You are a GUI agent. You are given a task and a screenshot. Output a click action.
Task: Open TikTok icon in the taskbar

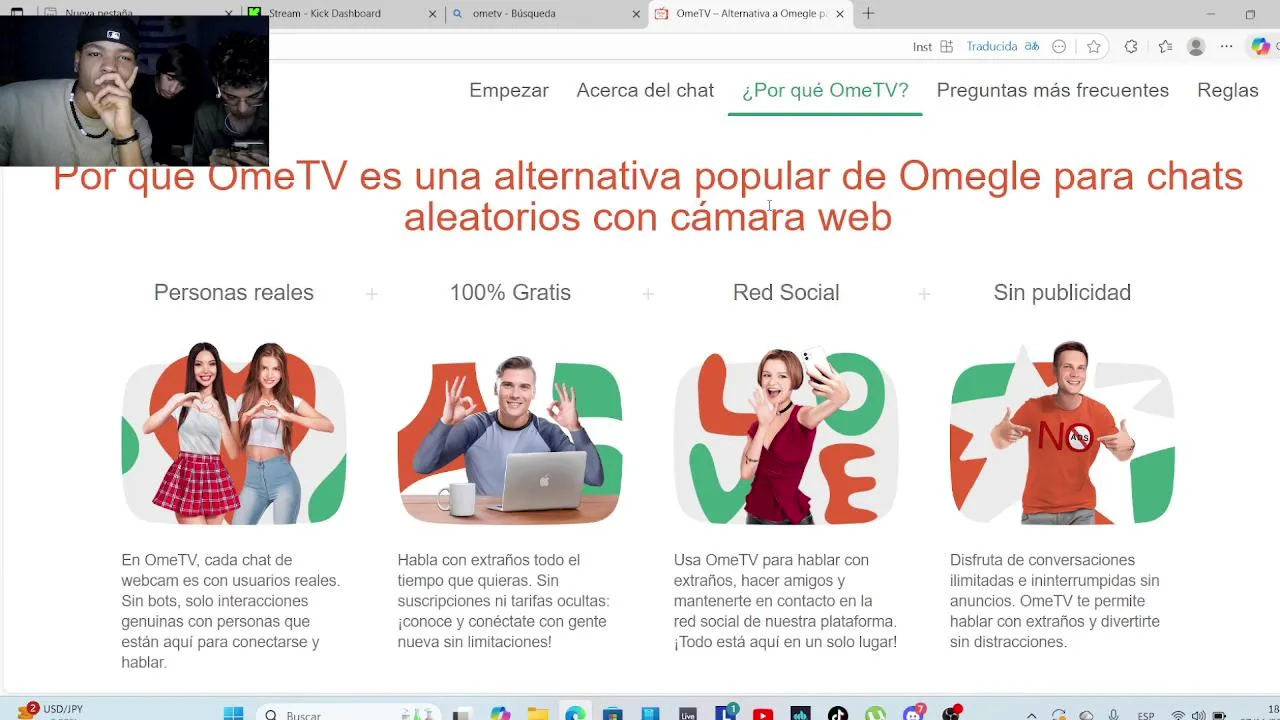point(838,714)
